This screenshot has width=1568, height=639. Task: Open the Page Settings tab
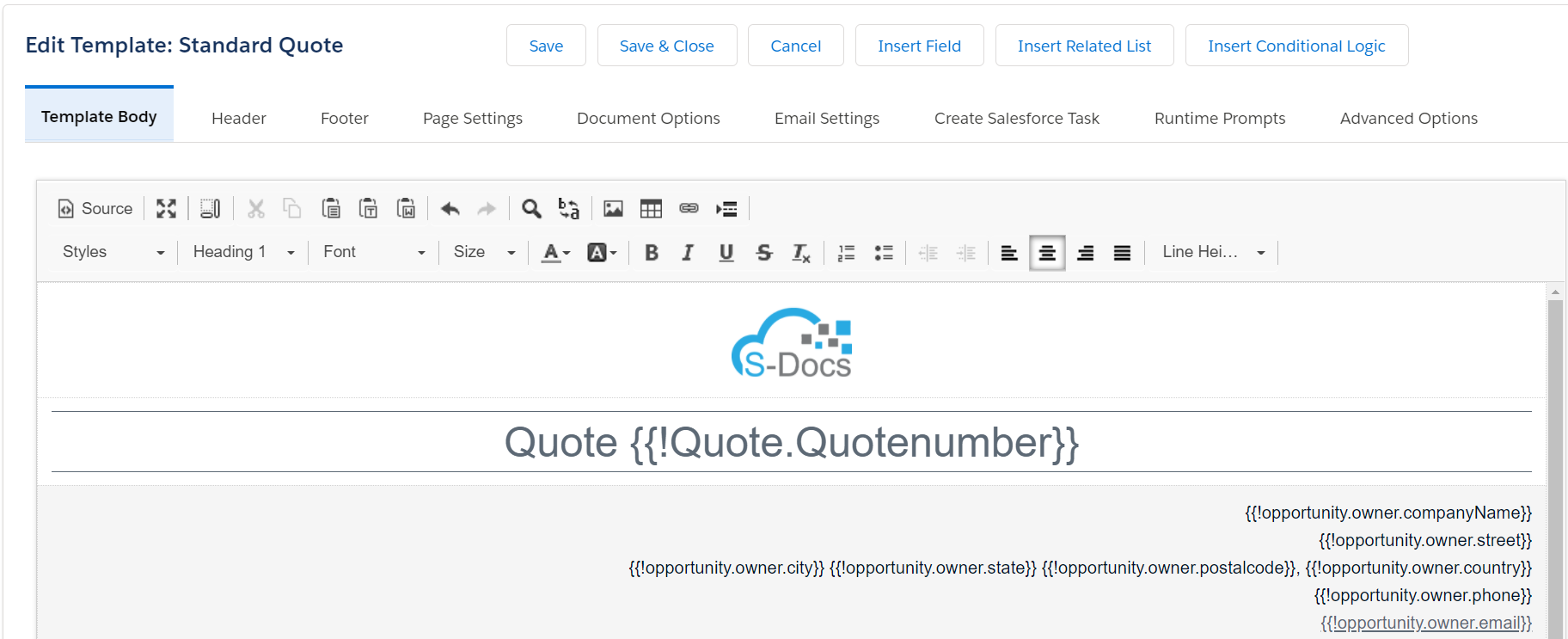coord(473,118)
